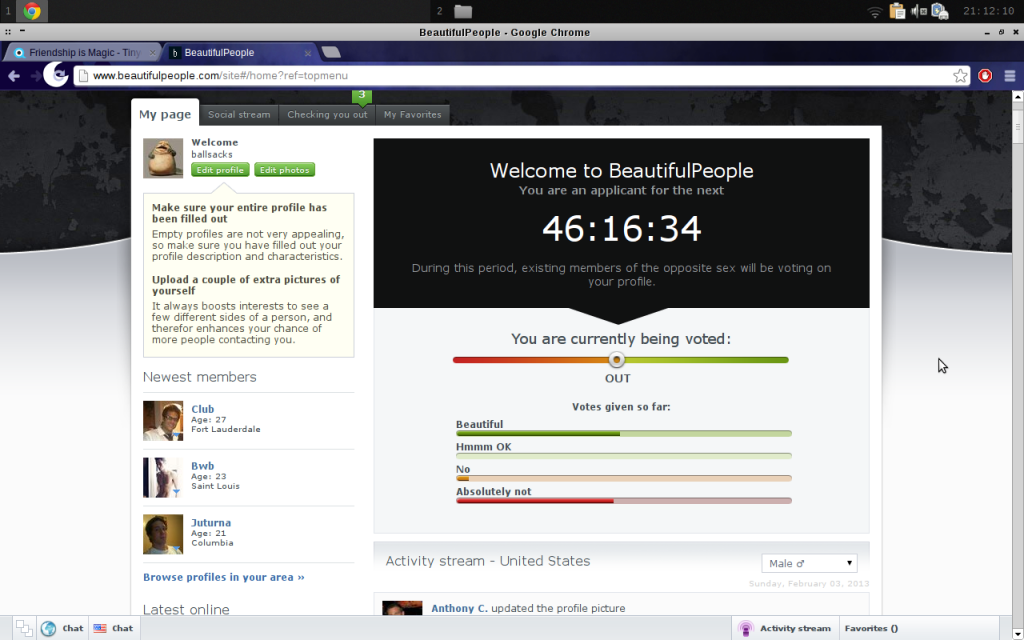The image size is (1024, 640).
Task: Switch to the Social stream tab
Action: [239, 114]
